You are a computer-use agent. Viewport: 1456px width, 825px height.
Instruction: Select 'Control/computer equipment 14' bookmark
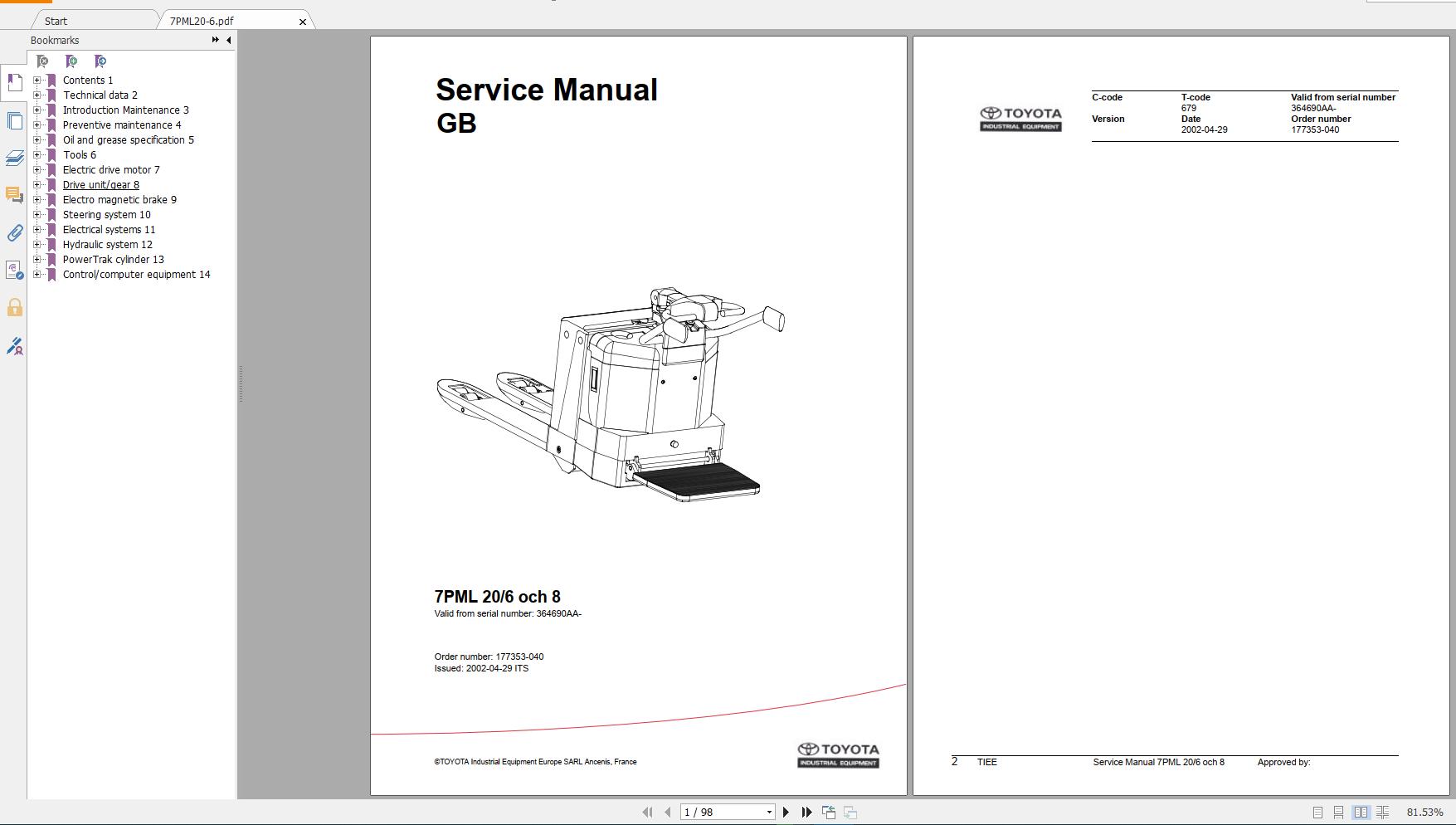[137, 275]
